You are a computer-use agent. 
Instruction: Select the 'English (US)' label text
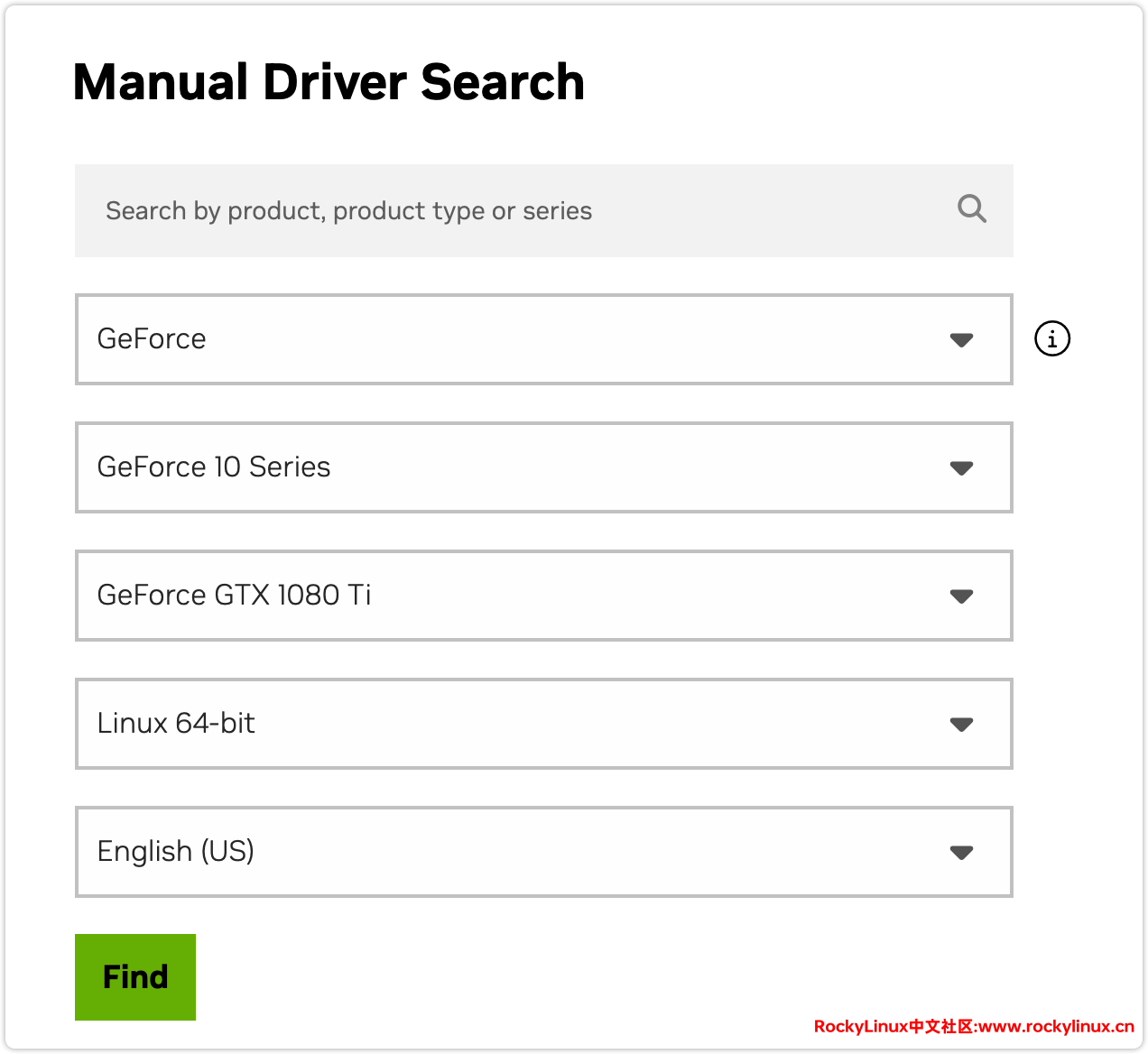(176, 852)
